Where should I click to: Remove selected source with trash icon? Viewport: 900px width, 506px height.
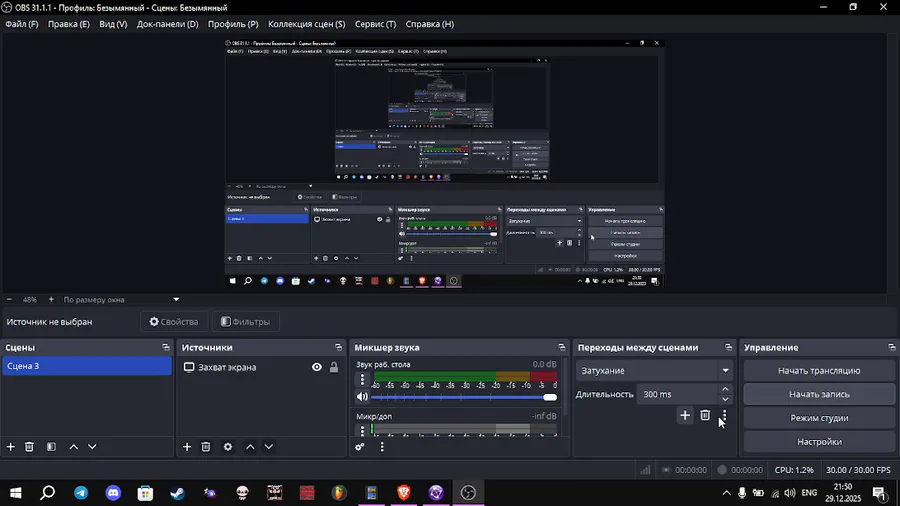[x=206, y=447]
